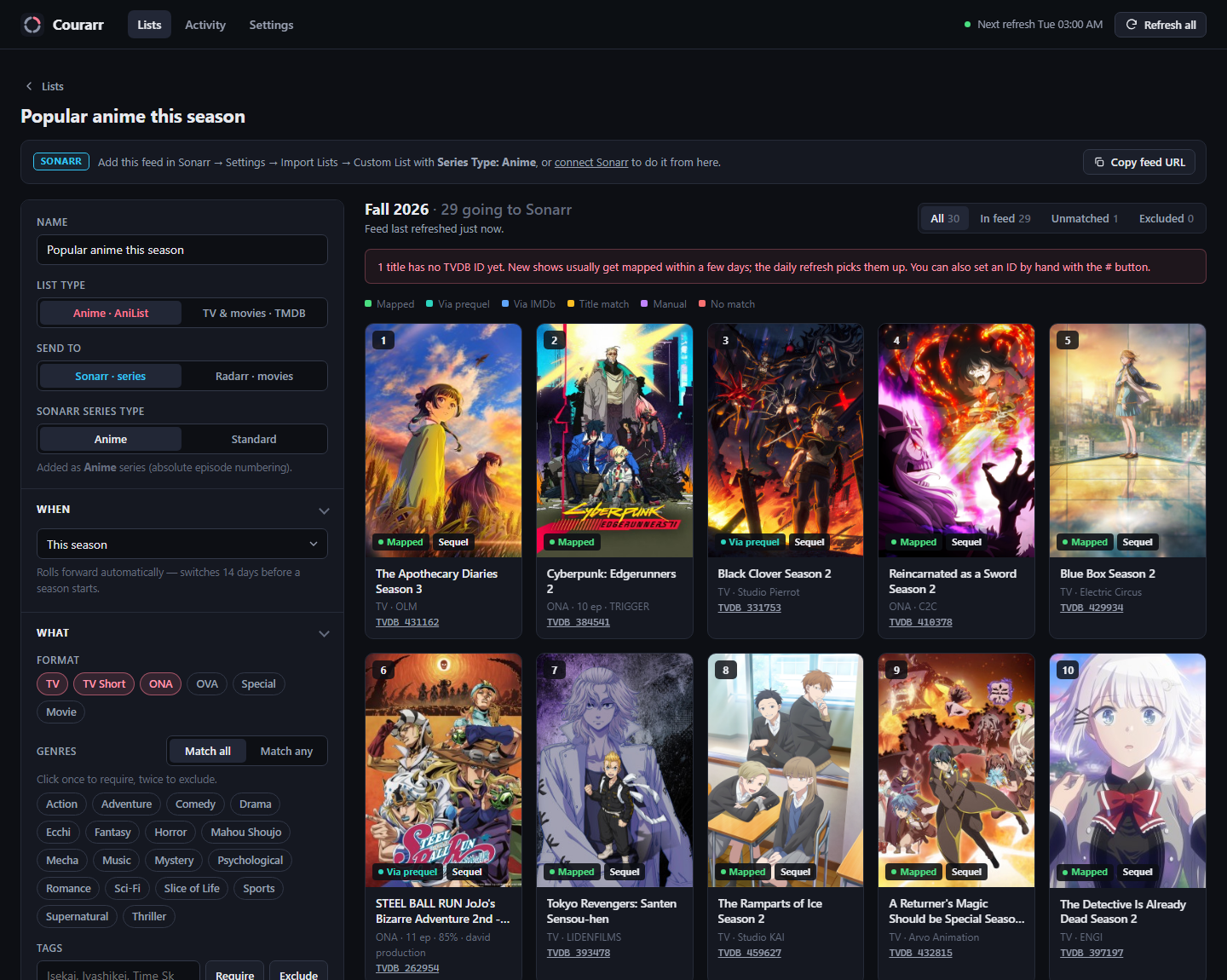The image size is (1227, 980).
Task: Click the Courarr logo icon
Action: pos(32,25)
